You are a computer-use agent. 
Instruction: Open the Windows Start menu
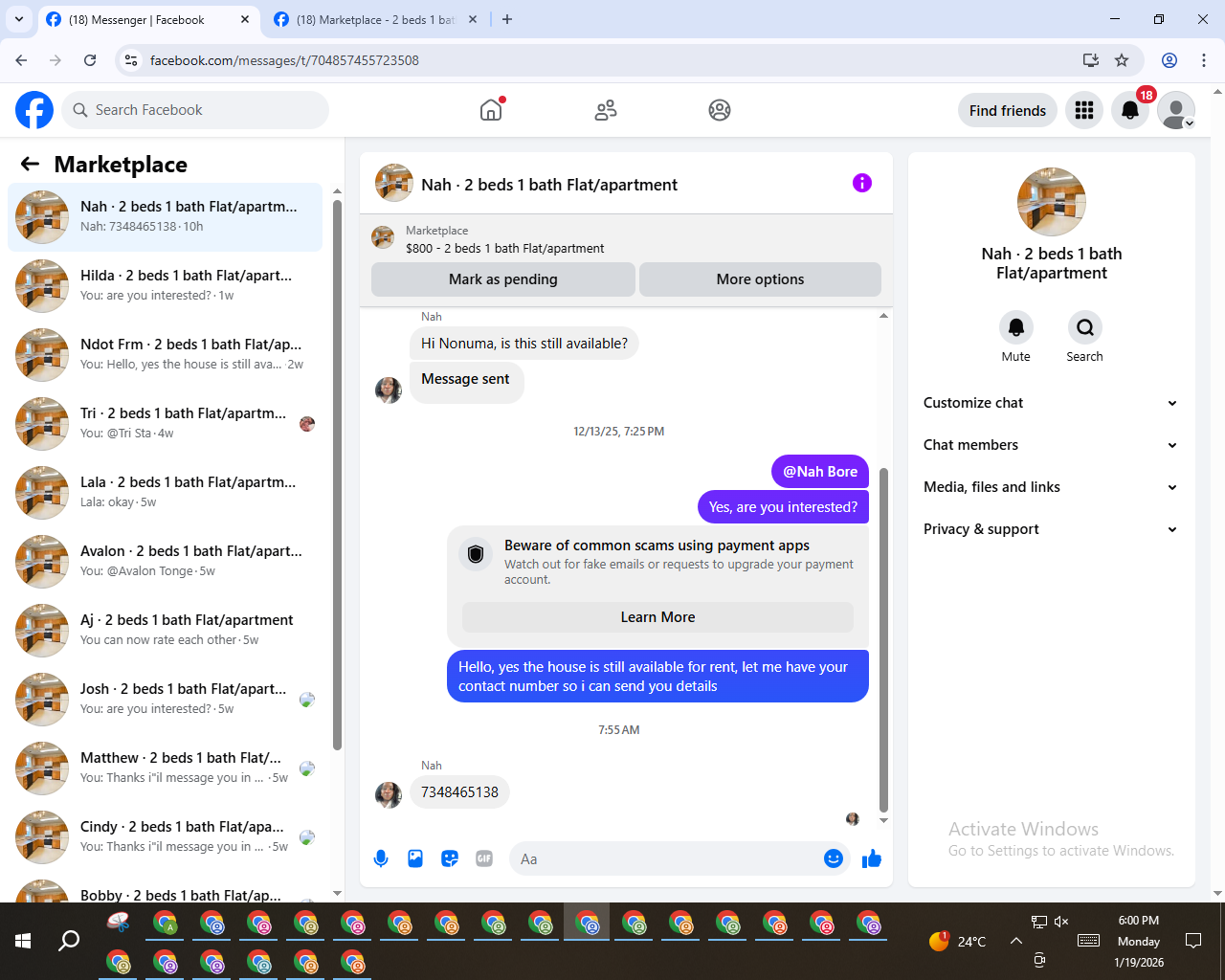tap(23, 941)
